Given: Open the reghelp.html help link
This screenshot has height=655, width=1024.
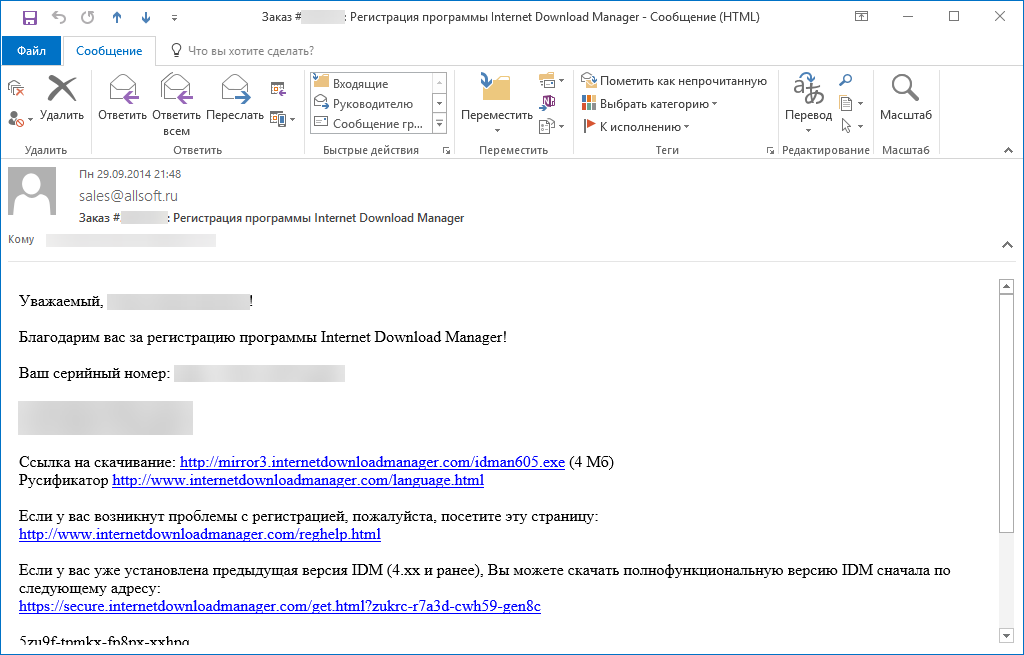Looking at the screenshot, I should 200,534.
